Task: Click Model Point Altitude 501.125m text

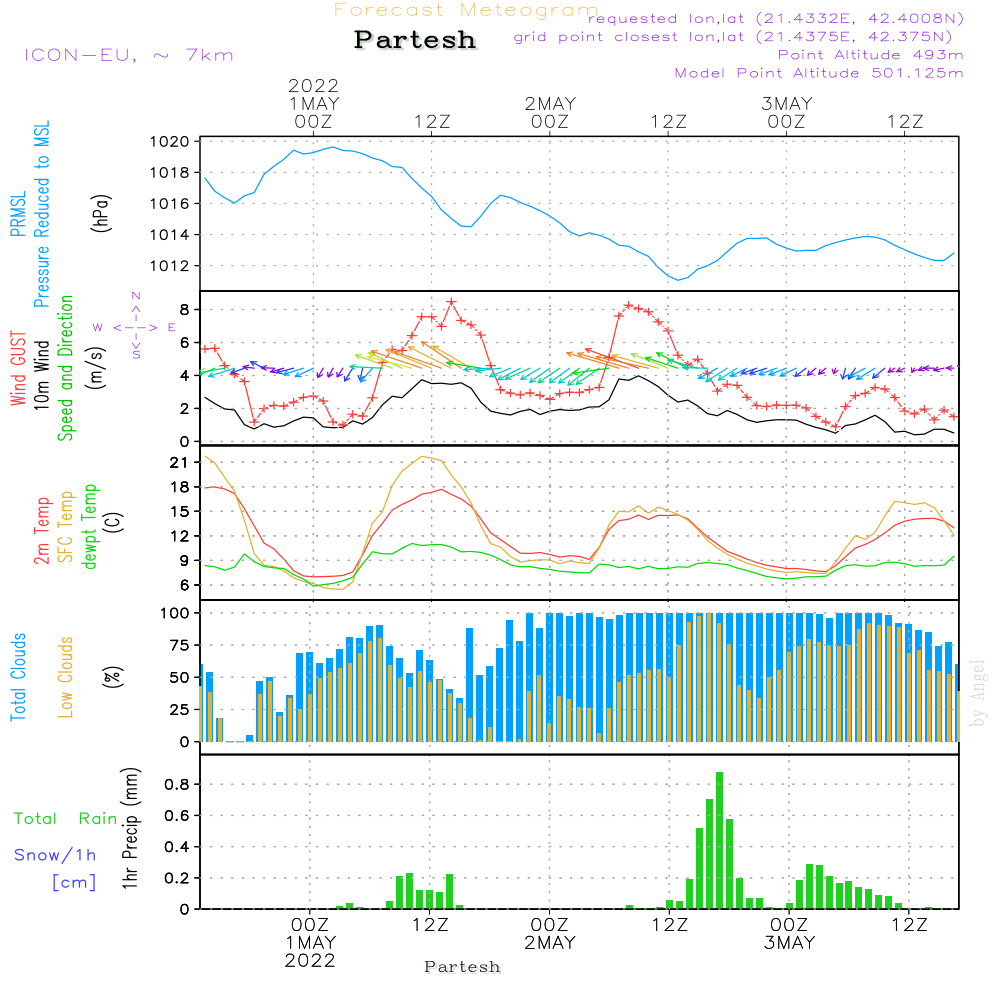Action: (x=819, y=73)
